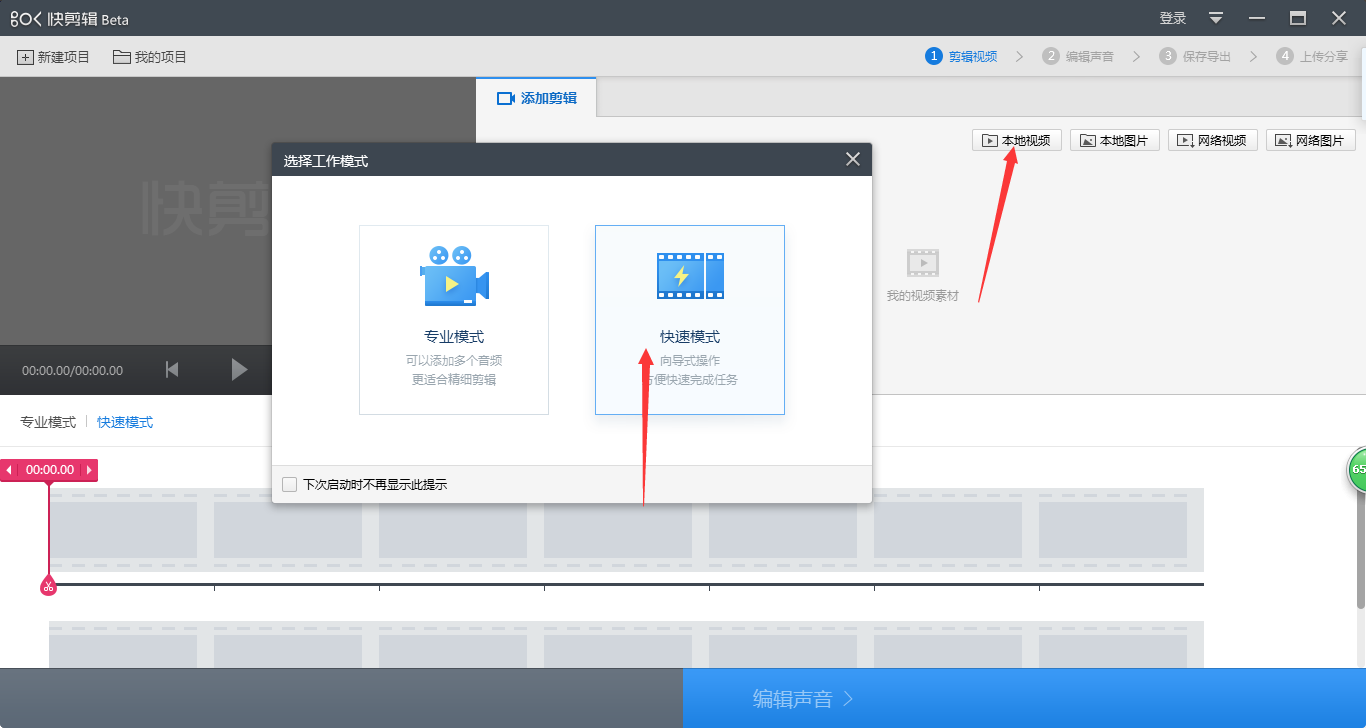Go to step 2 编辑声音
Viewport: 1366px width, 728px height.
click(1078, 56)
